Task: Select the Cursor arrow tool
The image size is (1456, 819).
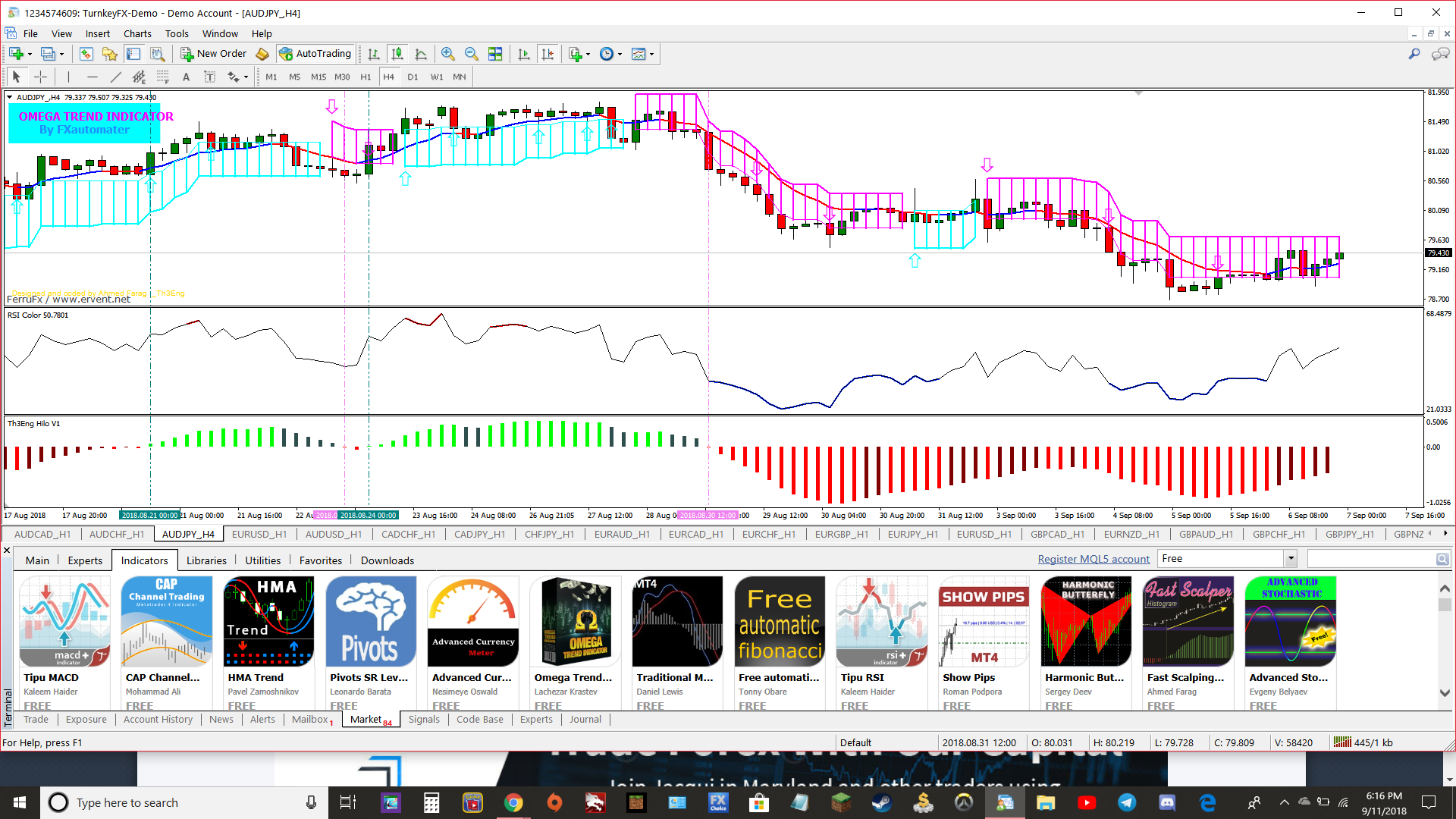Action: (x=17, y=77)
